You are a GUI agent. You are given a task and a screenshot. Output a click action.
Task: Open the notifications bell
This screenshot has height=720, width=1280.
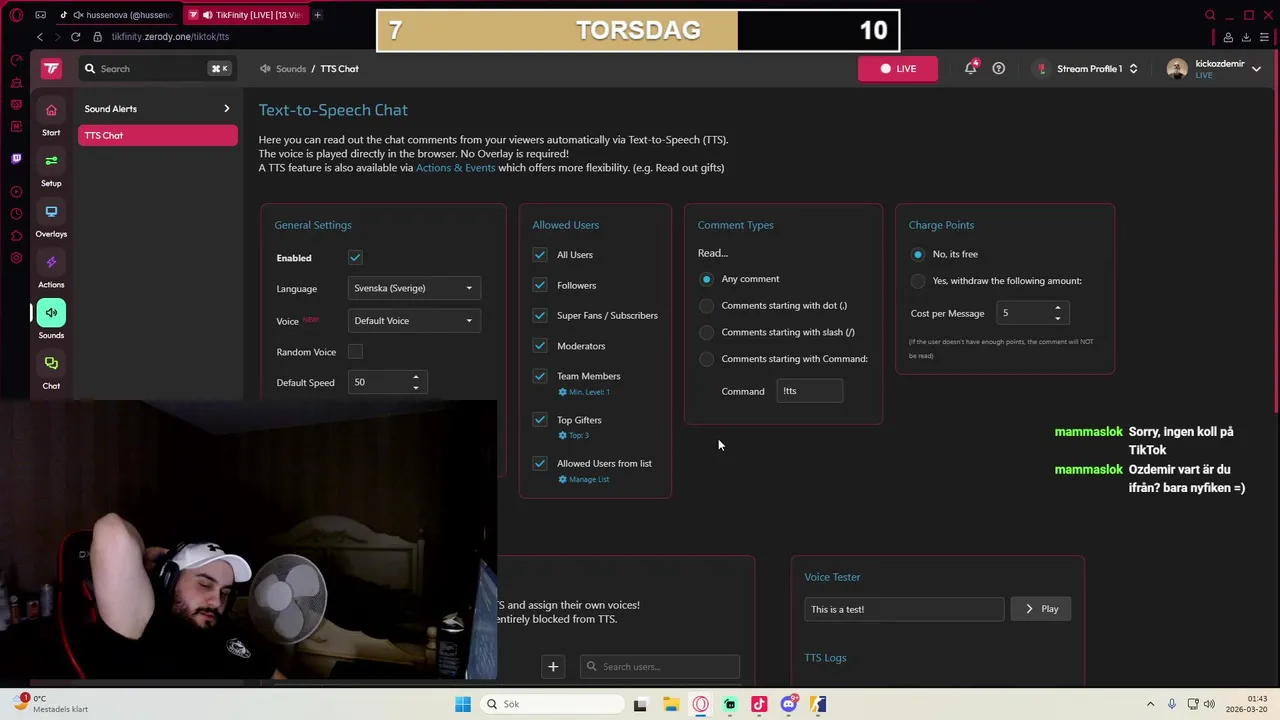971,68
